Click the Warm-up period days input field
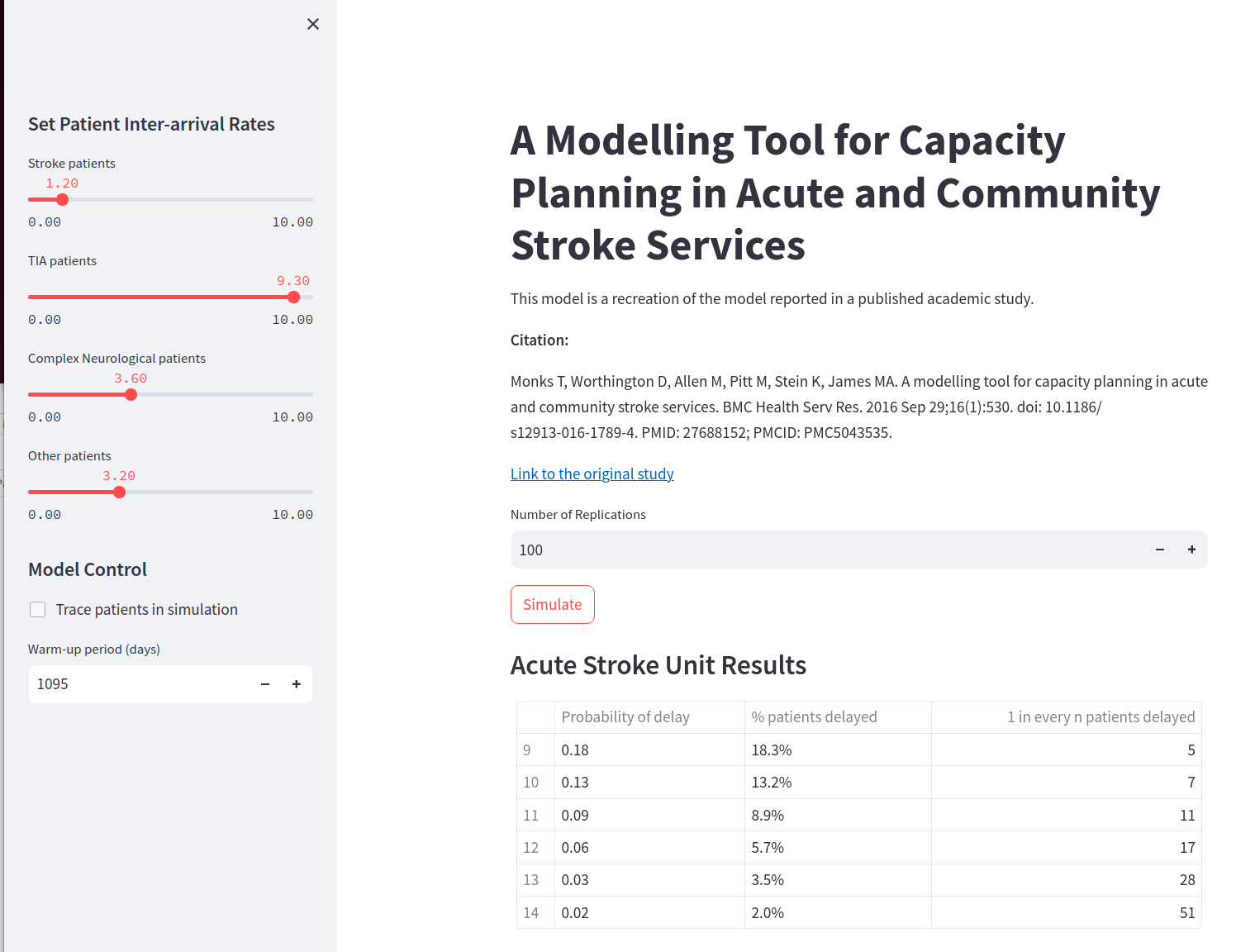 point(140,684)
